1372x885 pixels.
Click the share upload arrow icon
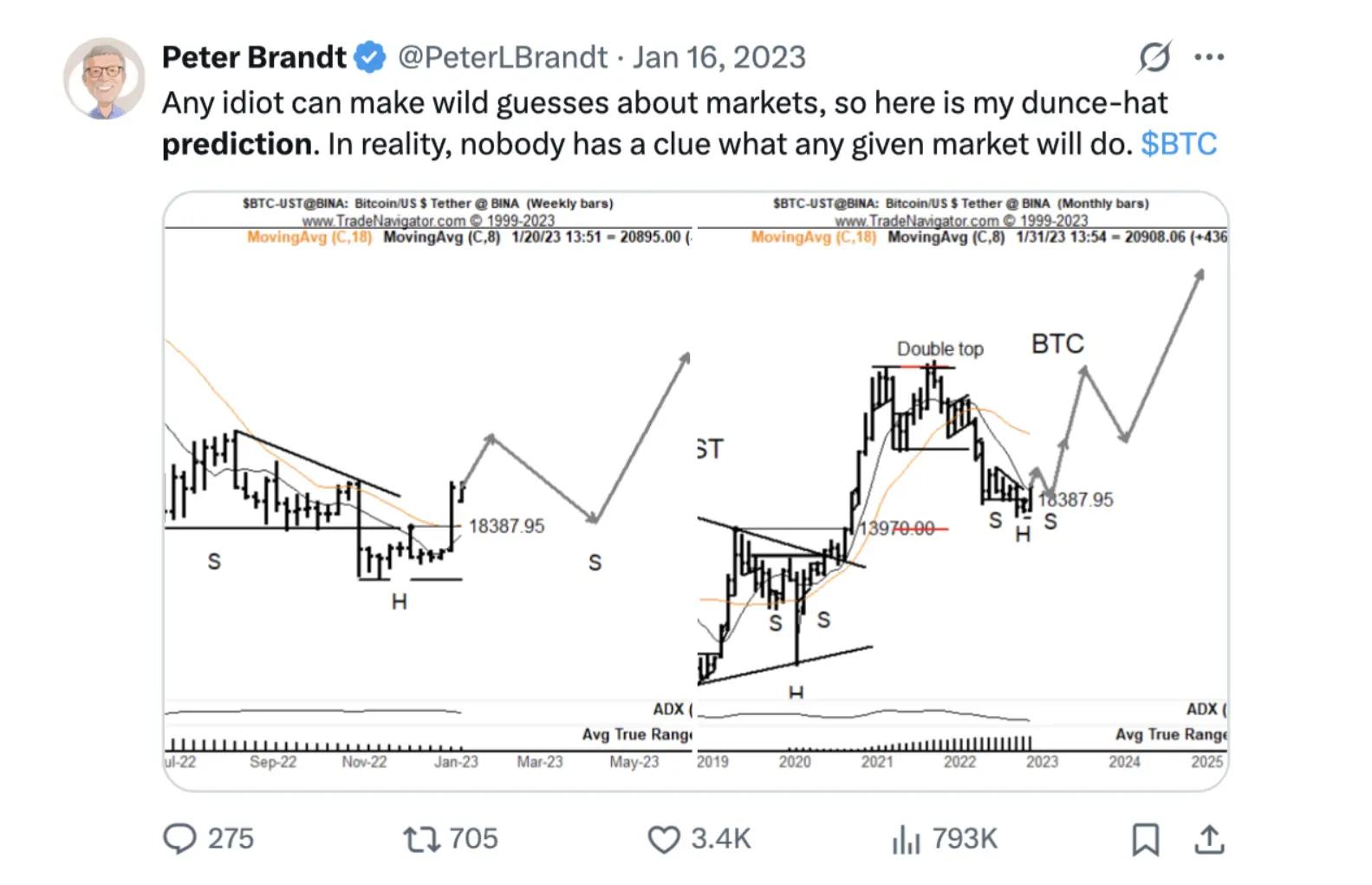[1209, 838]
